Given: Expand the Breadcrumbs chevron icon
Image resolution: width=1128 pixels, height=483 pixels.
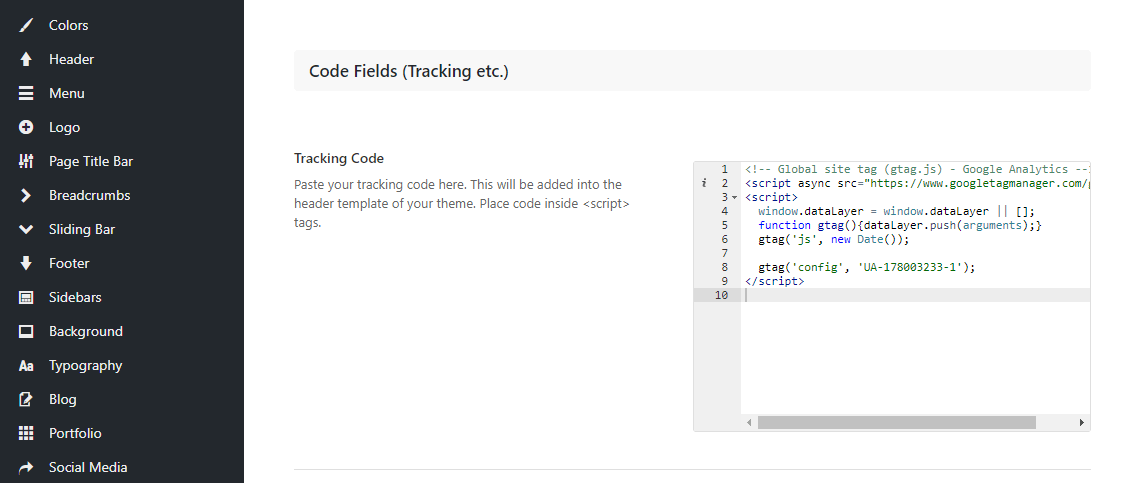Looking at the screenshot, I should coord(26,195).
